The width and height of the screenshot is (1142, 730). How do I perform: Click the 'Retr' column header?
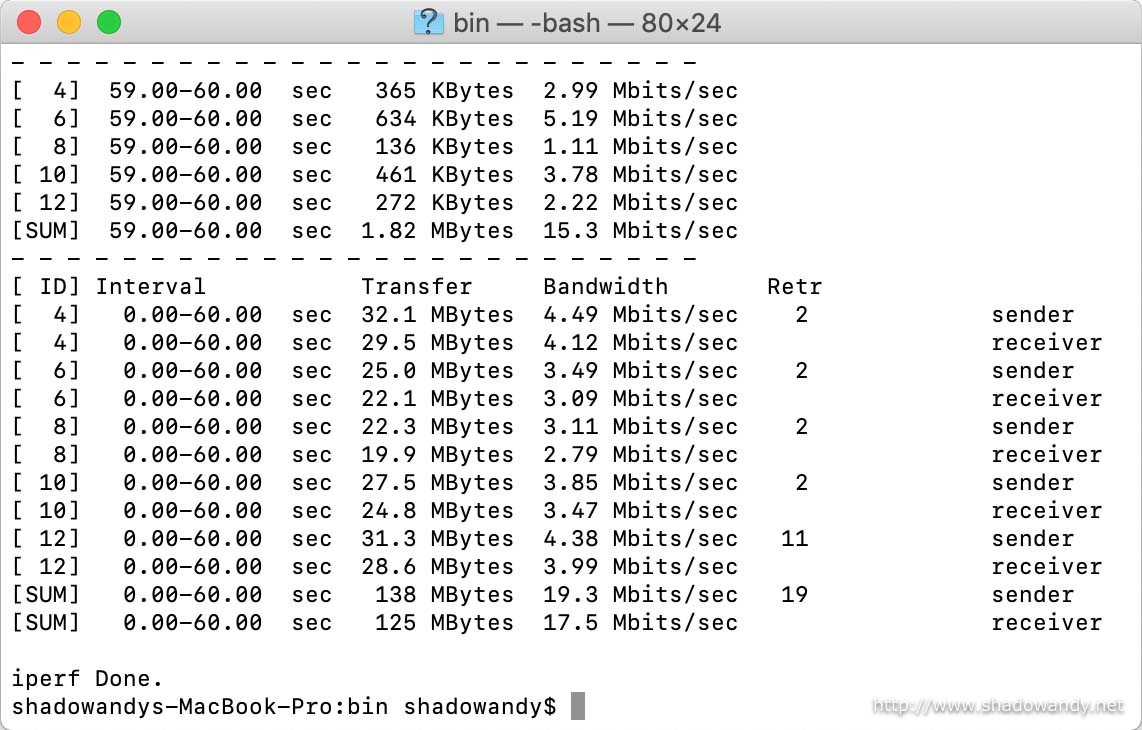point(794,286)
